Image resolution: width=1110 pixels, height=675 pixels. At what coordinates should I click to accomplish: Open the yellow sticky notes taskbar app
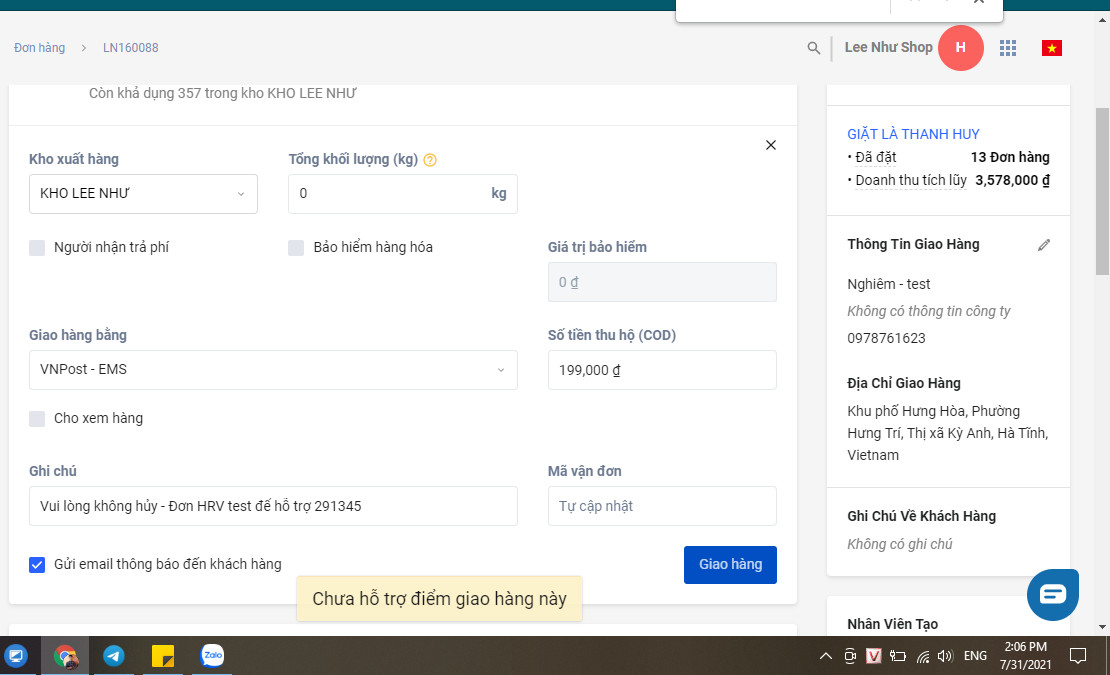(163, 656)
